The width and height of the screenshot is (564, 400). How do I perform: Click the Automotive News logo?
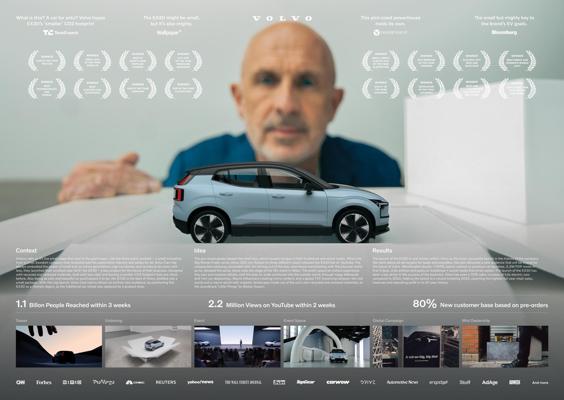point(402,382)
